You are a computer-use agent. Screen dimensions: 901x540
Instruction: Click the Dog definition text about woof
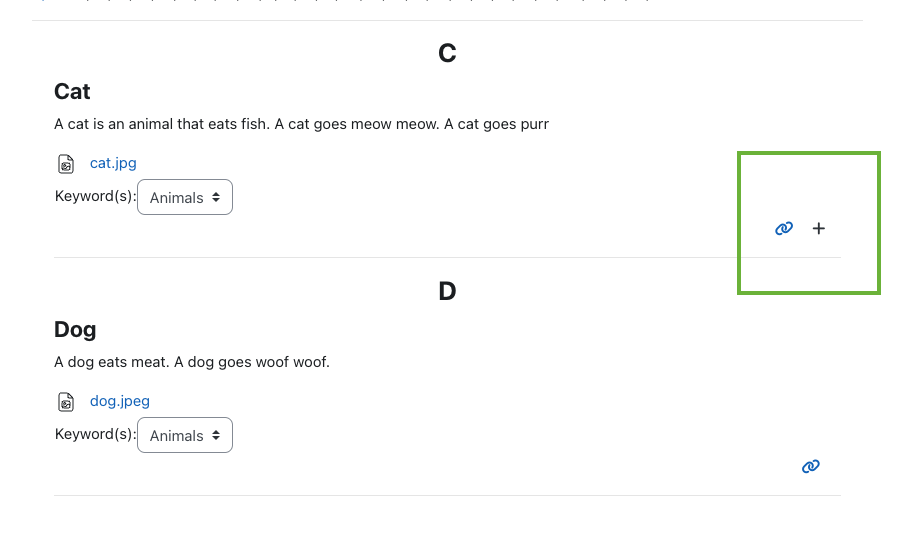click(x=192, y=362)
